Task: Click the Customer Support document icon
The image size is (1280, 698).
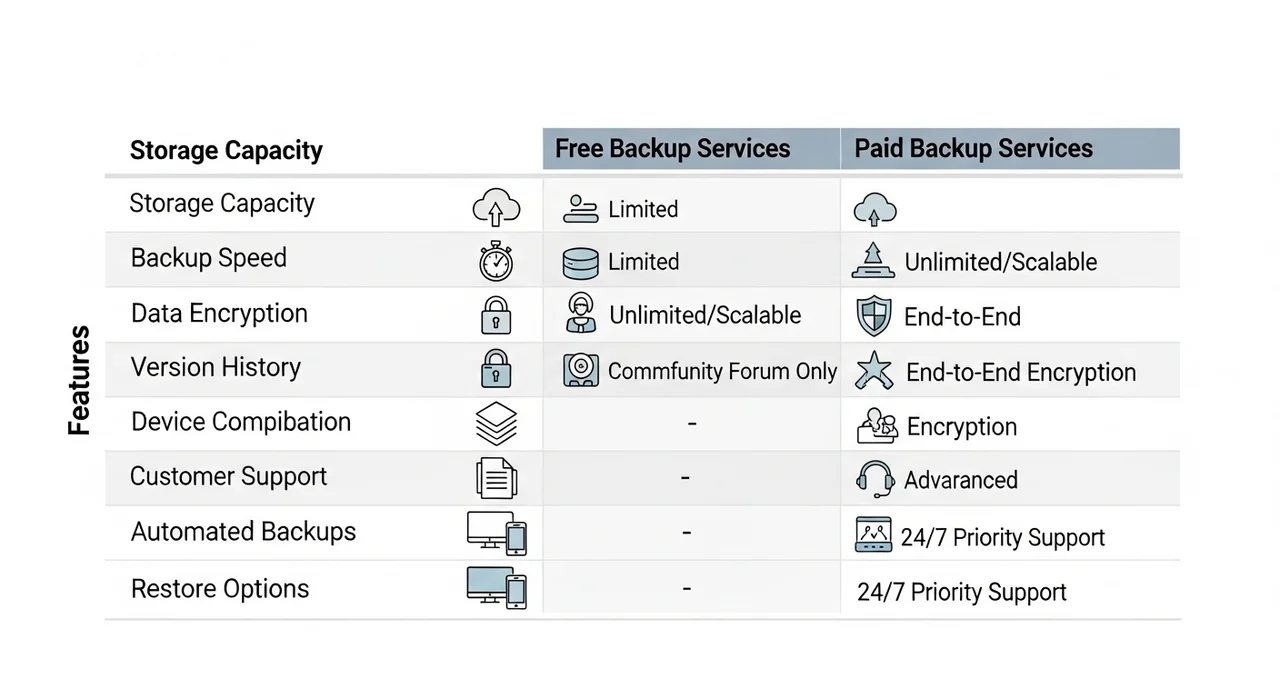Action: click(496, 478)
